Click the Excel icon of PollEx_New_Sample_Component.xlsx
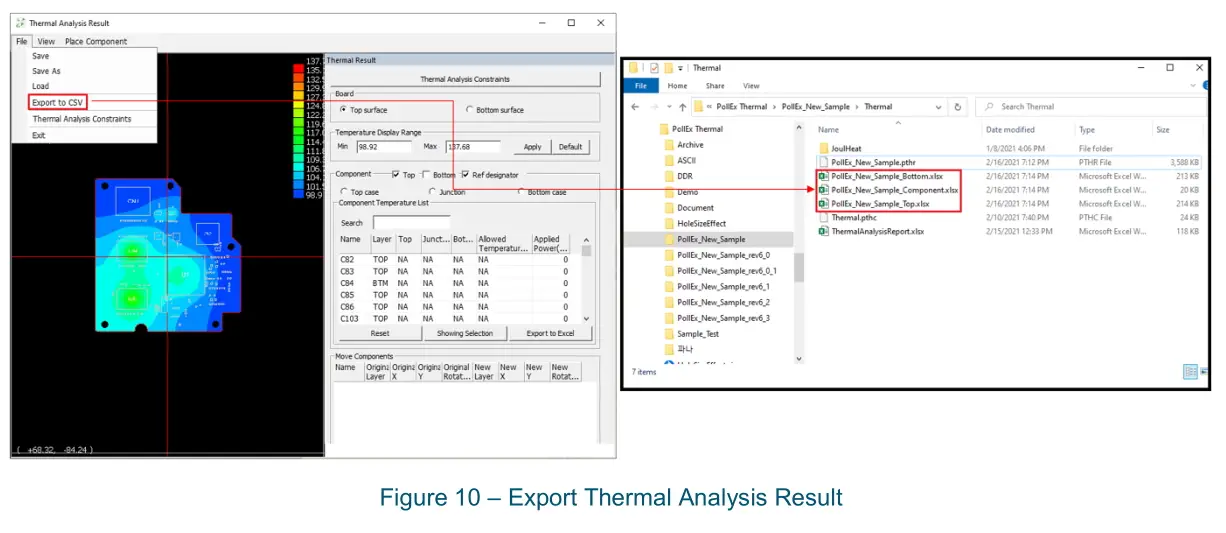The image size is (1226, 533). coord(824,190)
